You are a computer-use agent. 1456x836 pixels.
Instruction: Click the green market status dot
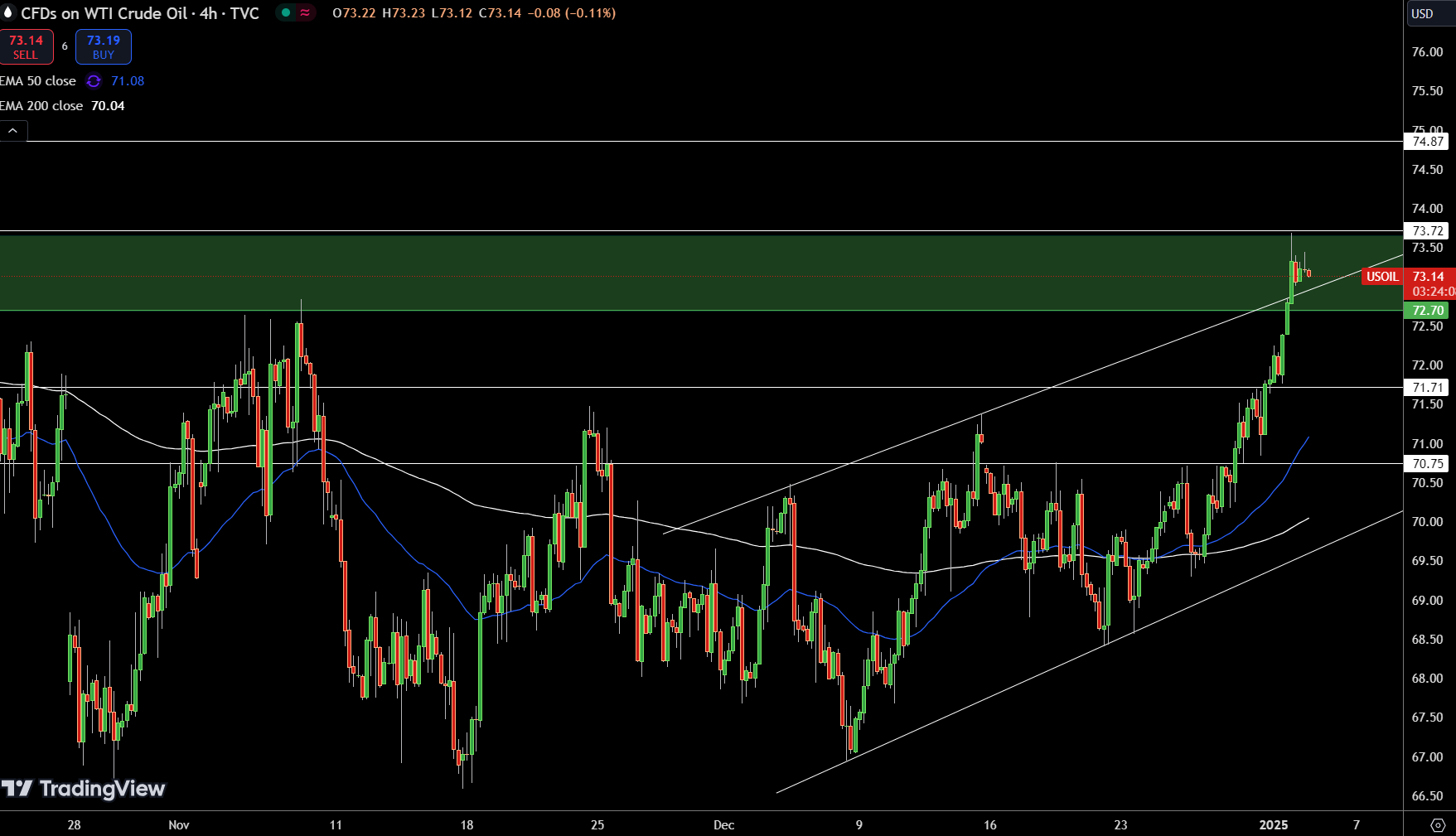[x=286, y=13]
